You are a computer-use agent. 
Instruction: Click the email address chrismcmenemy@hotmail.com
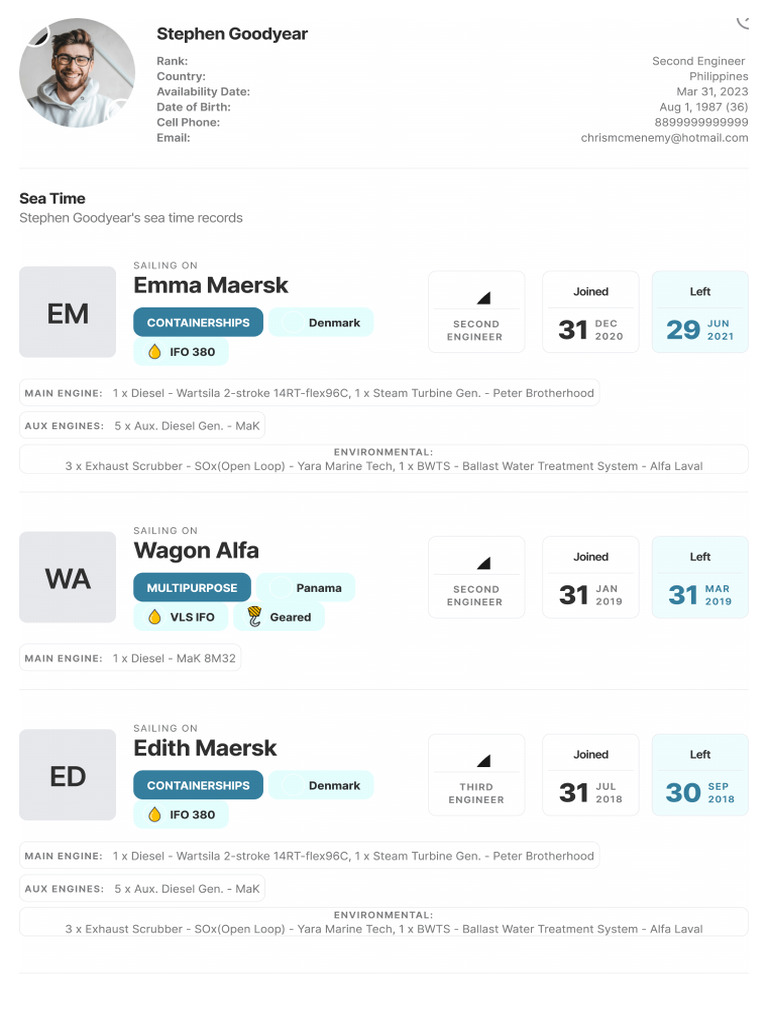[x=664, y=138]
